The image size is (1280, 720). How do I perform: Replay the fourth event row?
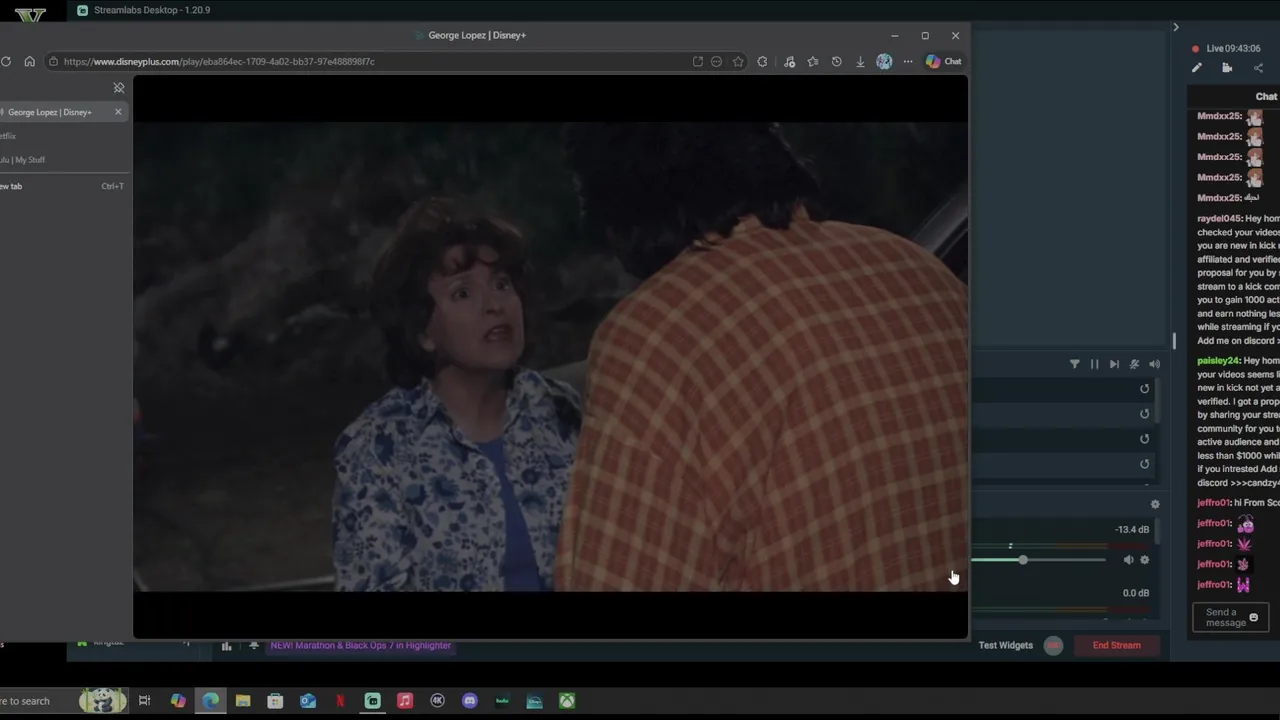click(x=1145, y=464)
